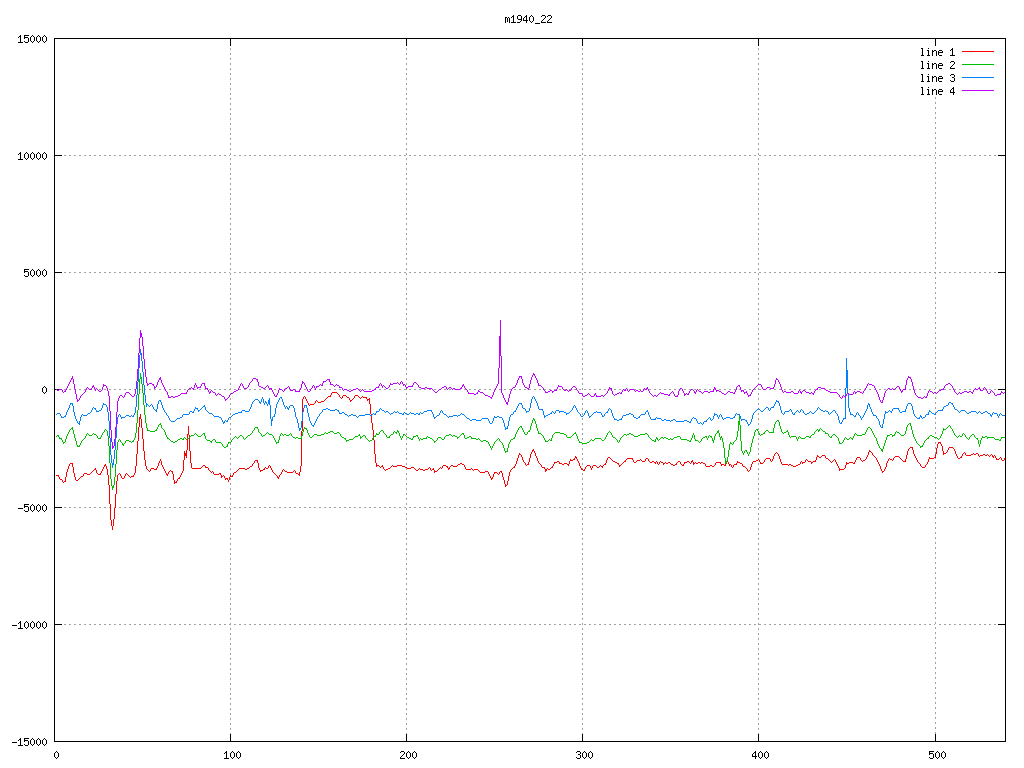
Task: Click the green line 2 legend sample
Action: point(978,65)
